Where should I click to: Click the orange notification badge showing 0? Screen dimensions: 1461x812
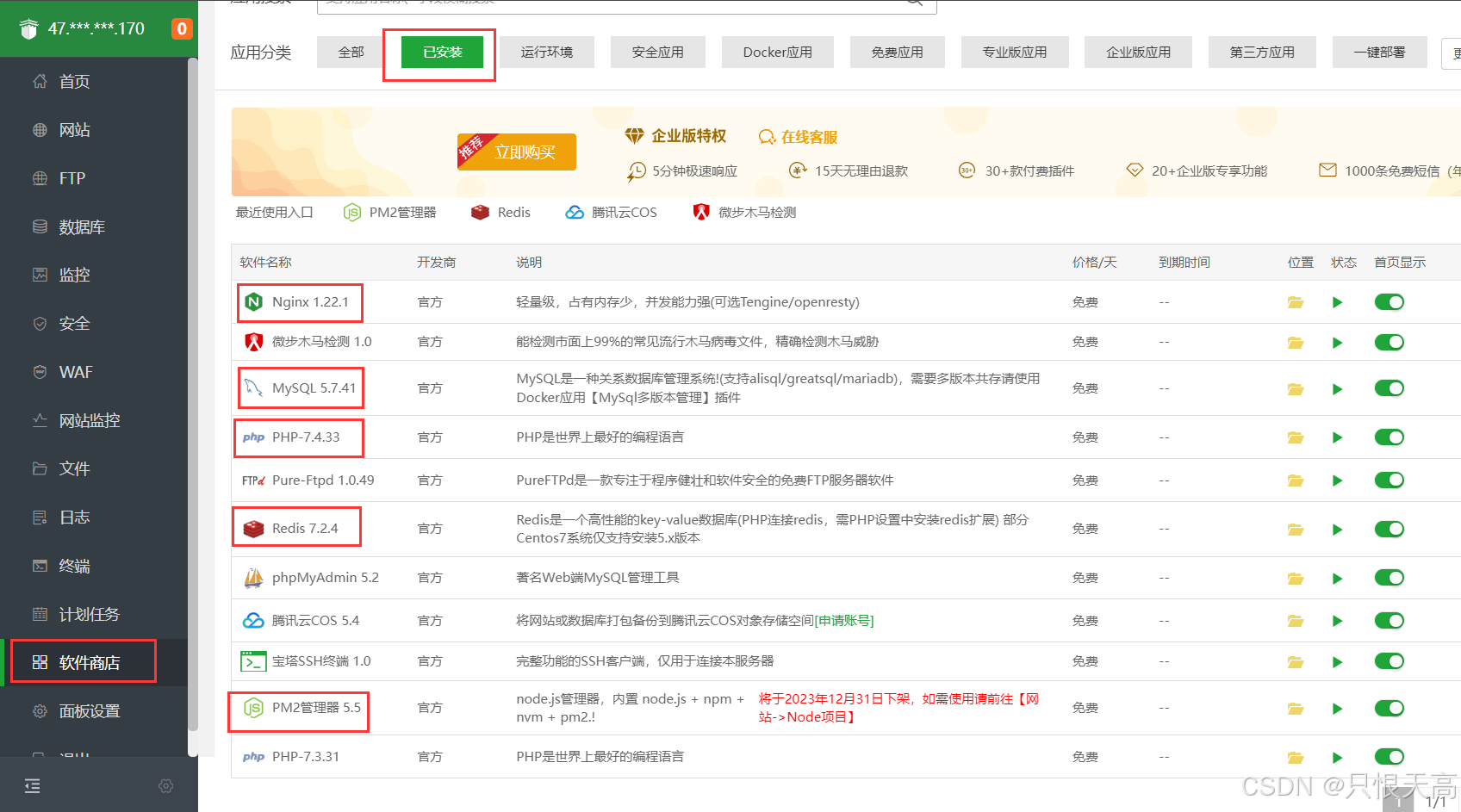coord(181,28)
